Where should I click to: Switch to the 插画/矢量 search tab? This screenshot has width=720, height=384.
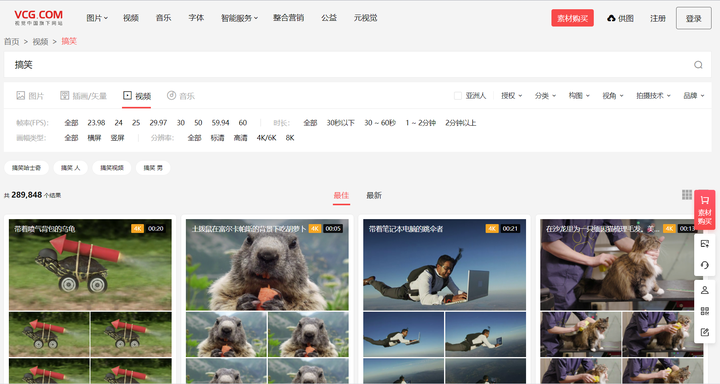[84, 96]
